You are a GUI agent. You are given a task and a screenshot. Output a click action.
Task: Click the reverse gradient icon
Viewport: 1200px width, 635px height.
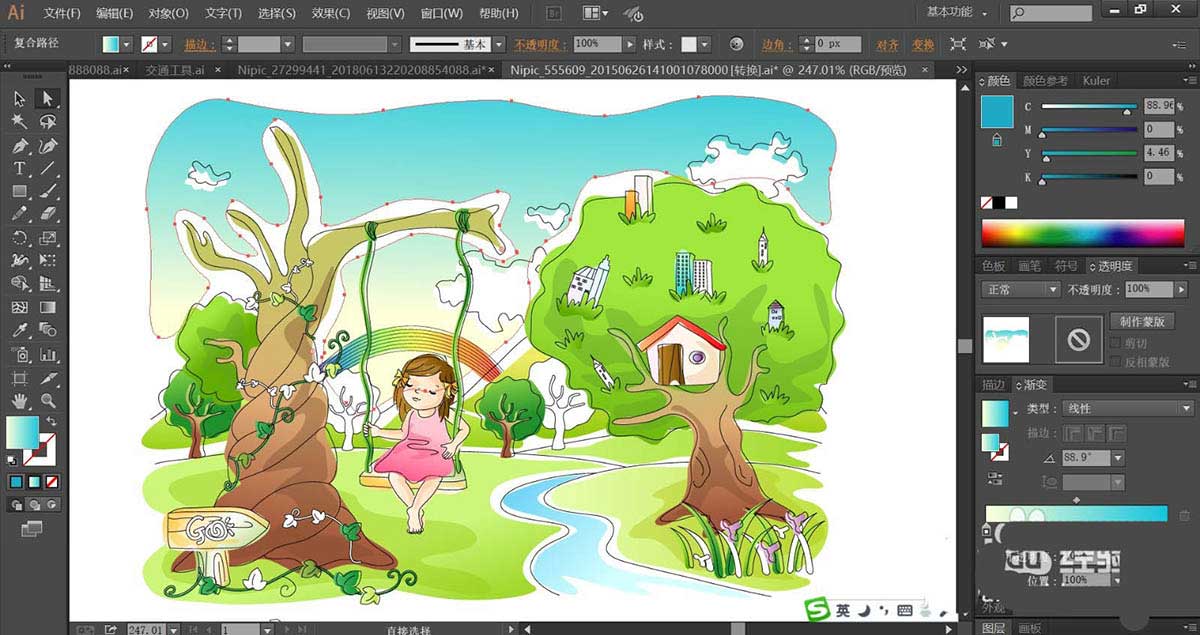click(x=996, y=479)
